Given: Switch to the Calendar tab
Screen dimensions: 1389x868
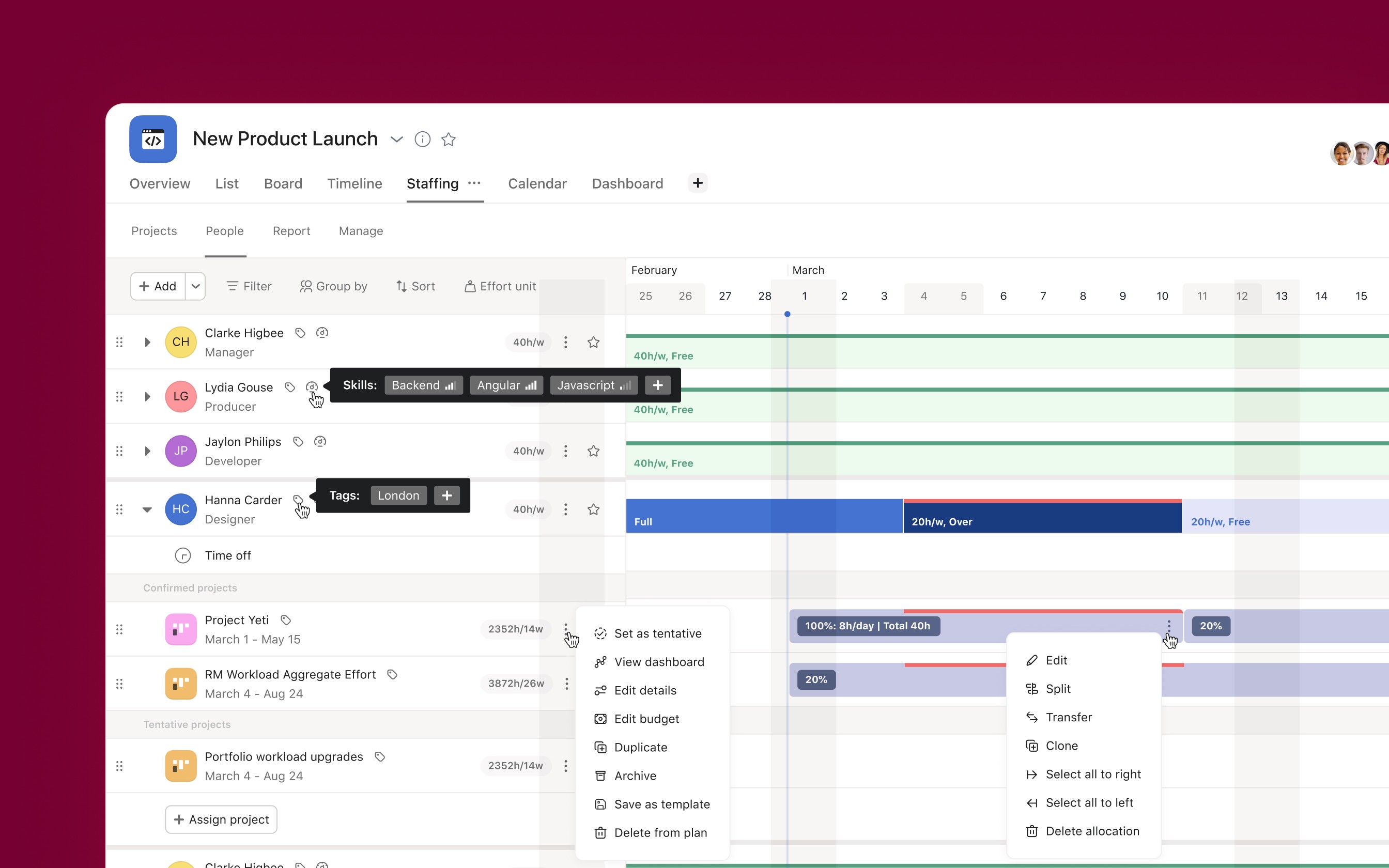Looking at the screenshot, I should (x=537, y=183).
